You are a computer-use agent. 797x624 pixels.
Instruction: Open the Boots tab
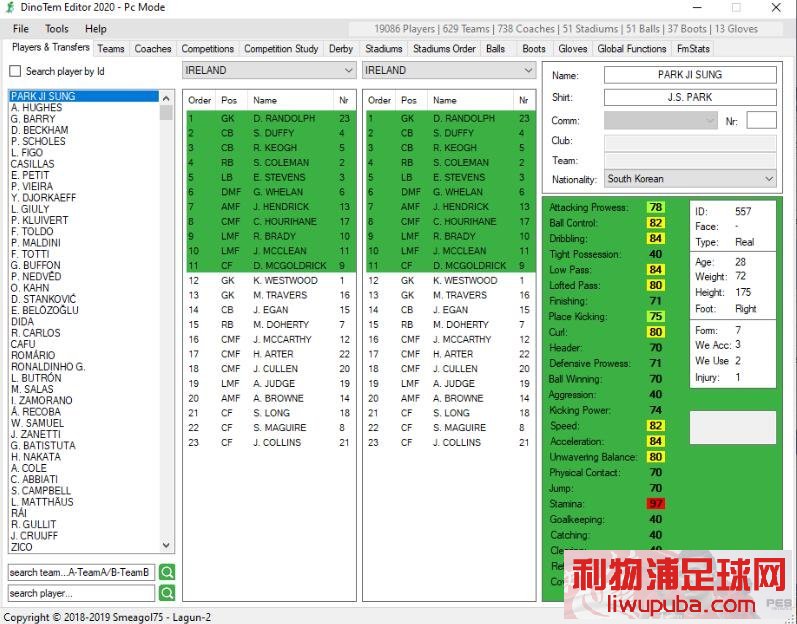[534, 49]
